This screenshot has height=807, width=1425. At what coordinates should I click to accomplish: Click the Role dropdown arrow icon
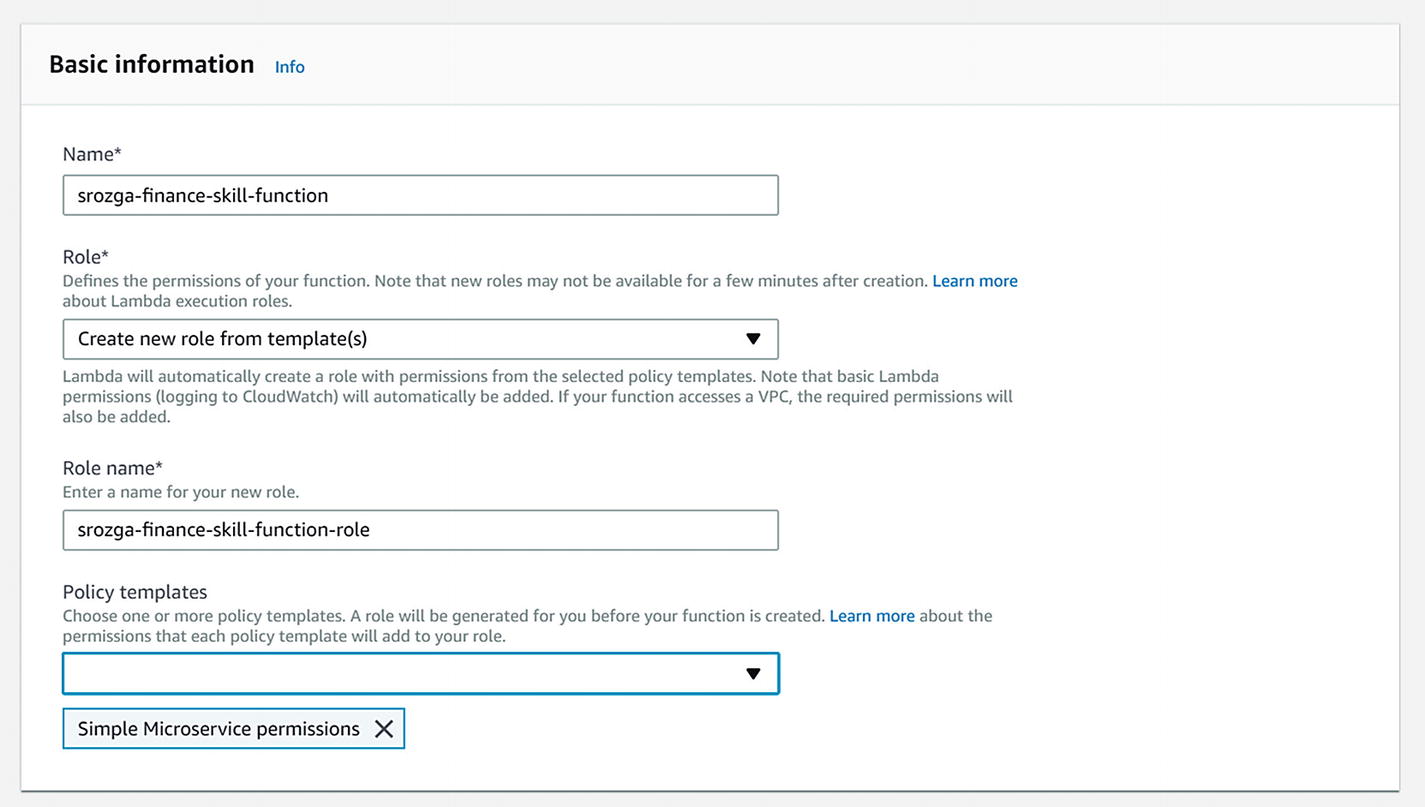click(753, 339)
